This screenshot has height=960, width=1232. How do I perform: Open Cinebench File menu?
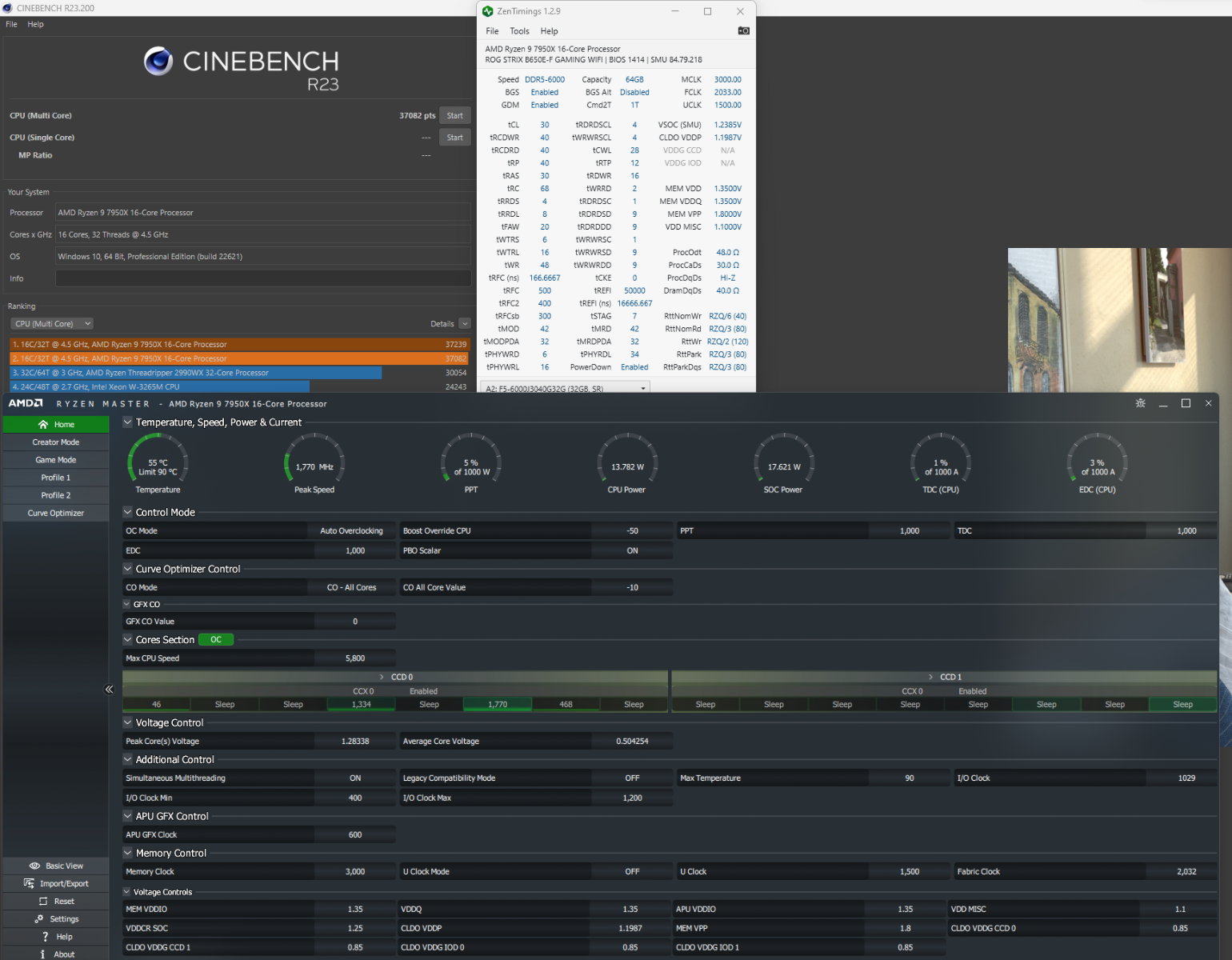(x=12, y=24)
